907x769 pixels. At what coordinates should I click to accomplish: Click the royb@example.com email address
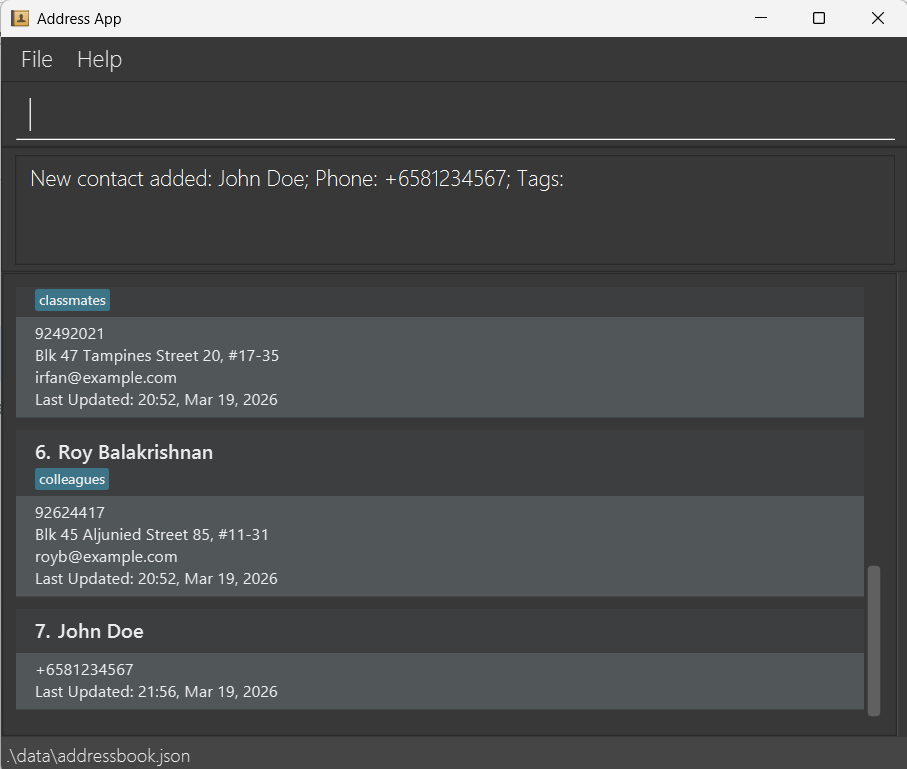click(x=106, y=557)
